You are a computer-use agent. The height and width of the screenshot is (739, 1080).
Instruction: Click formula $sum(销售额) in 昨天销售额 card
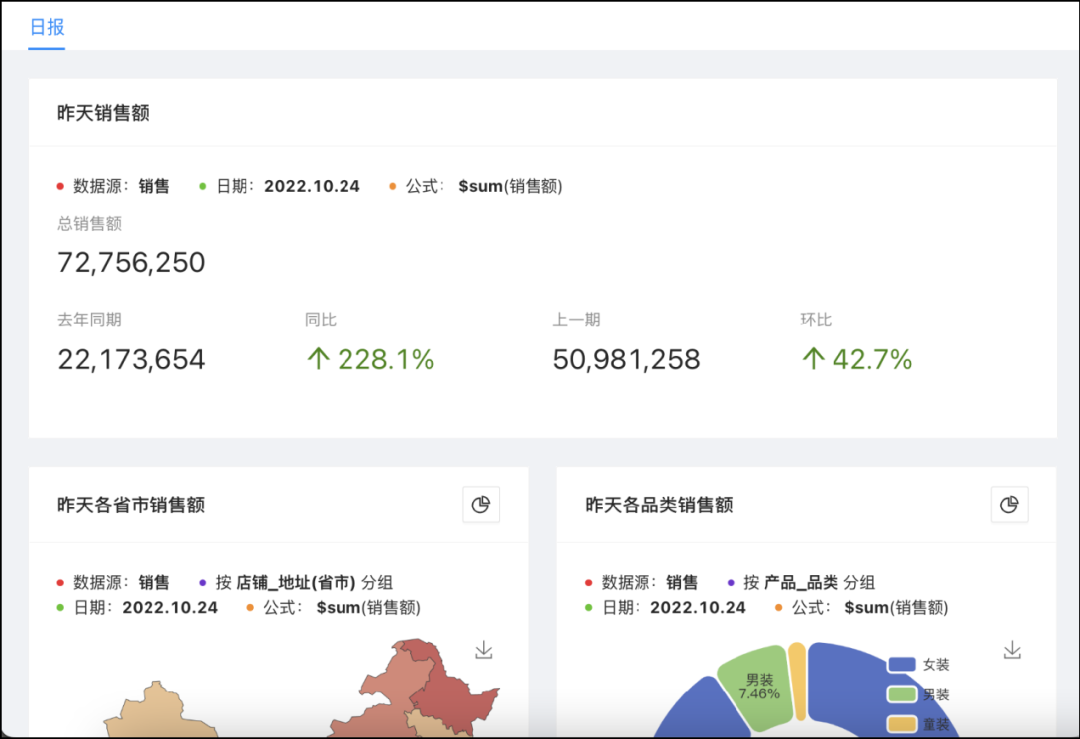[476, 186]
